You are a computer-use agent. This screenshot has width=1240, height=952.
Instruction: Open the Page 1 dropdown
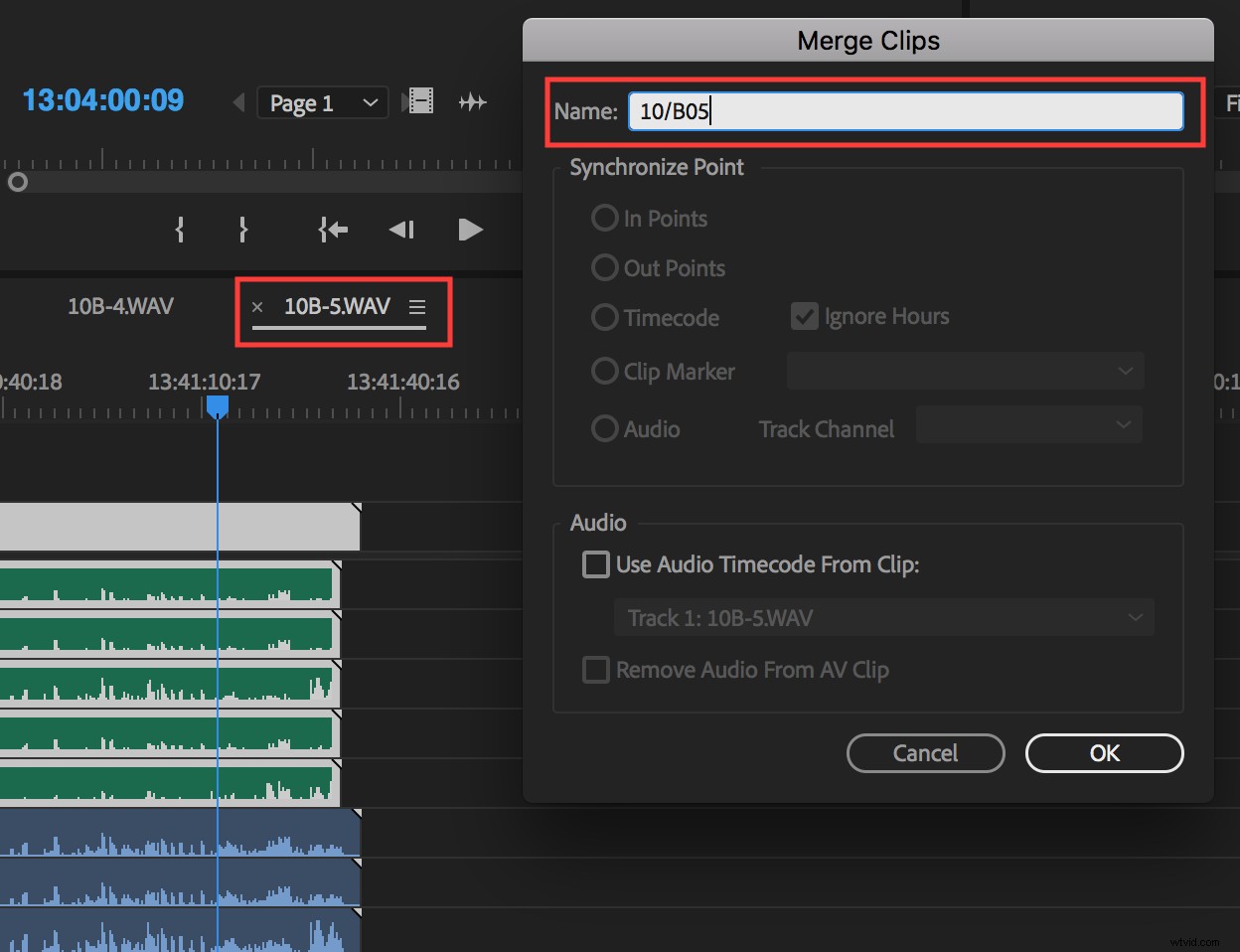(x=322, y=101)
